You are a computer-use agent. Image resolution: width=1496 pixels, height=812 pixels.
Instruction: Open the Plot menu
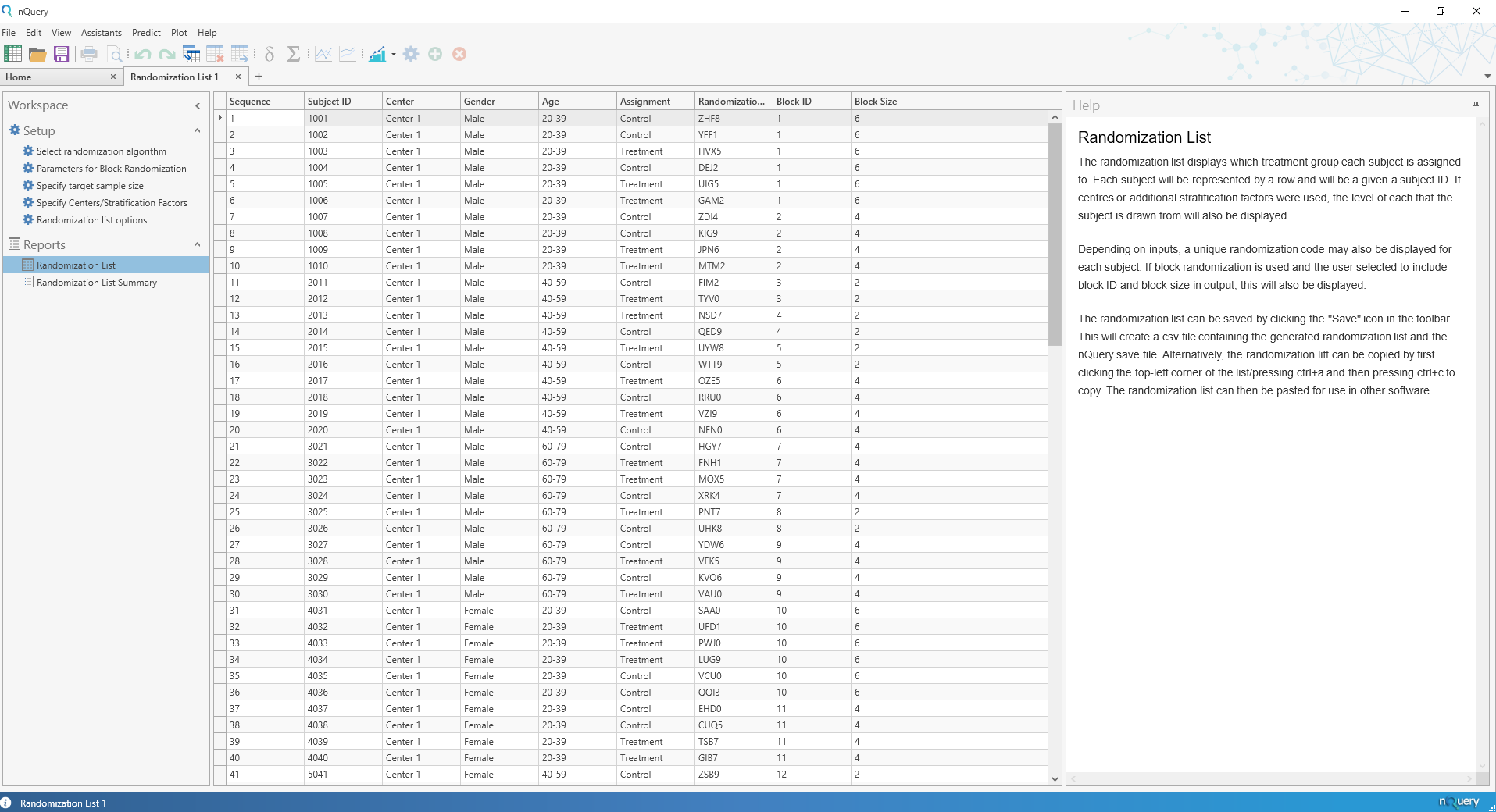pos(179,33)
